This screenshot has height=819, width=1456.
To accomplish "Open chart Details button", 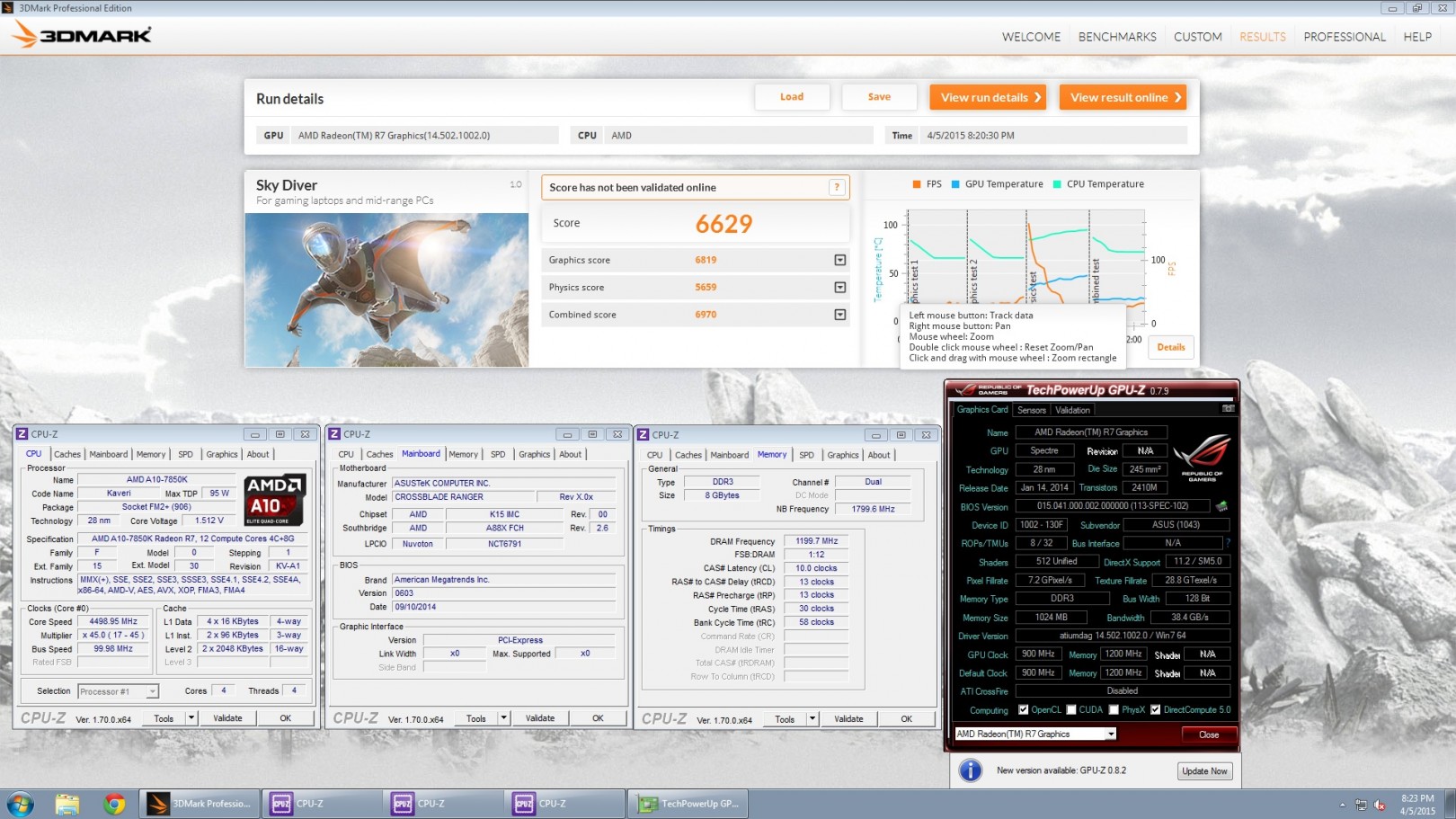I will click(x=1171, y=347).
